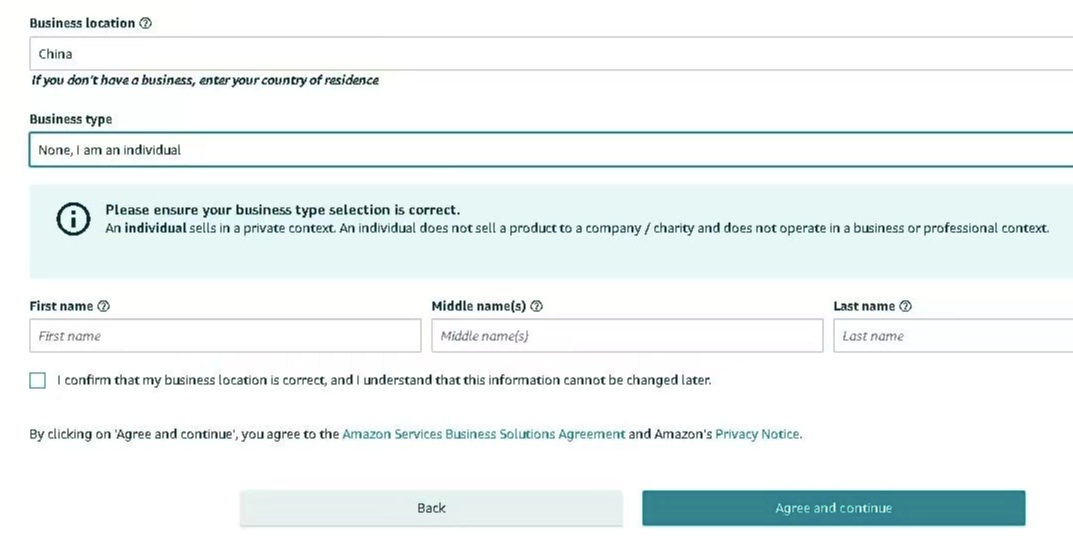
Task: Click the Last name question mark icon
Action: (x=906, y=307)
